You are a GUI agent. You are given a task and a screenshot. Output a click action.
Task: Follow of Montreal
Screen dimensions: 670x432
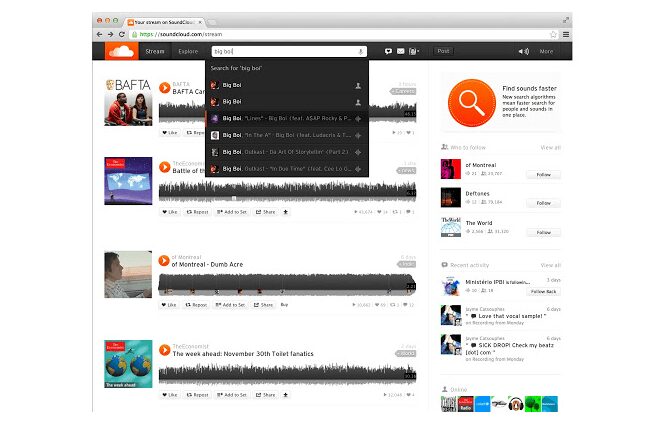tap(544, 175)
